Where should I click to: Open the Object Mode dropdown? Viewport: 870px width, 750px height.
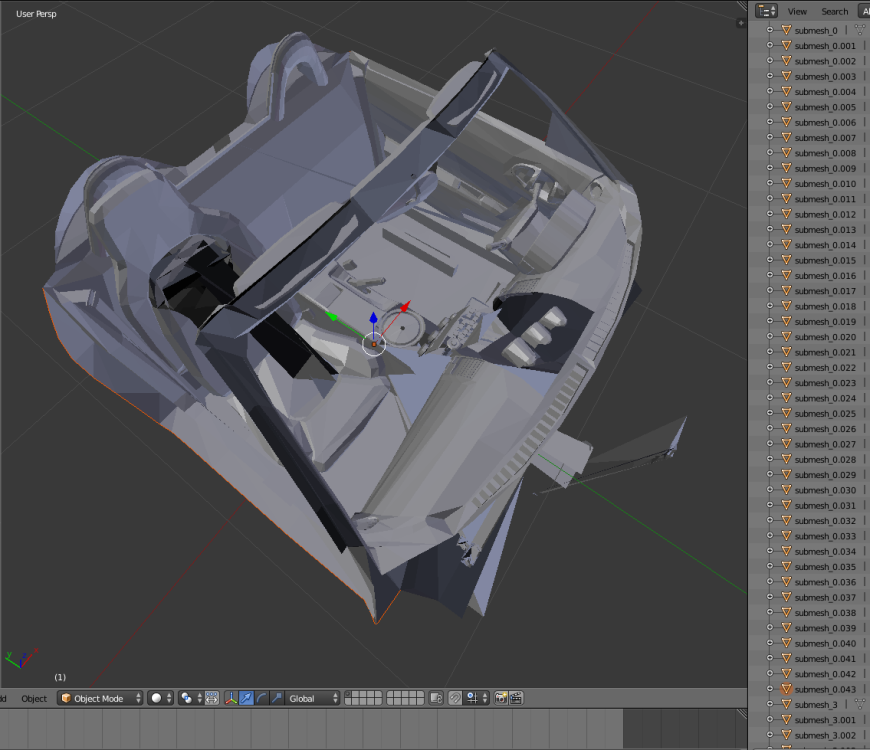98,698
